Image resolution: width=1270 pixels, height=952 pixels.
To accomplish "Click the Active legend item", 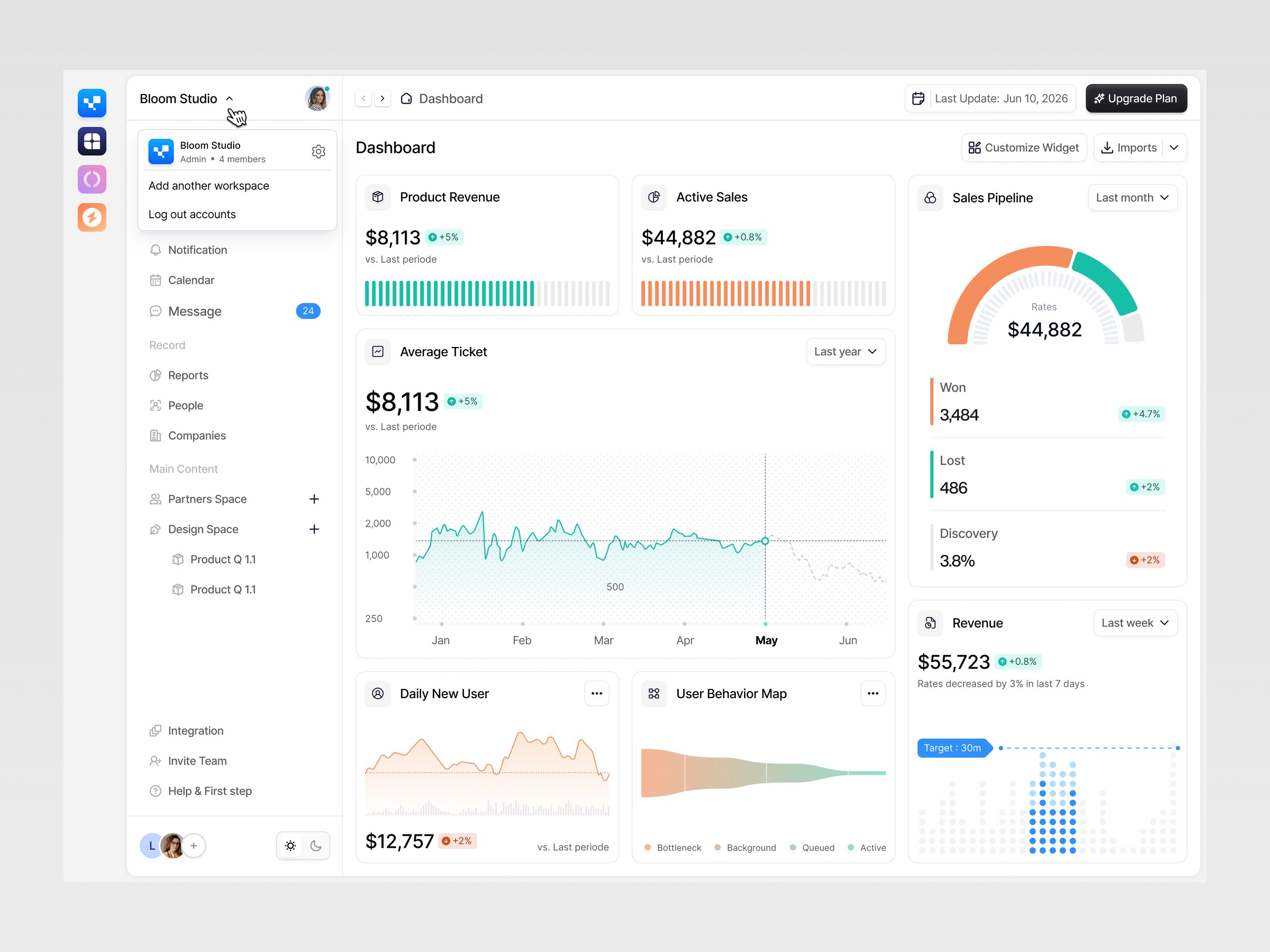I will click(867, 848).
